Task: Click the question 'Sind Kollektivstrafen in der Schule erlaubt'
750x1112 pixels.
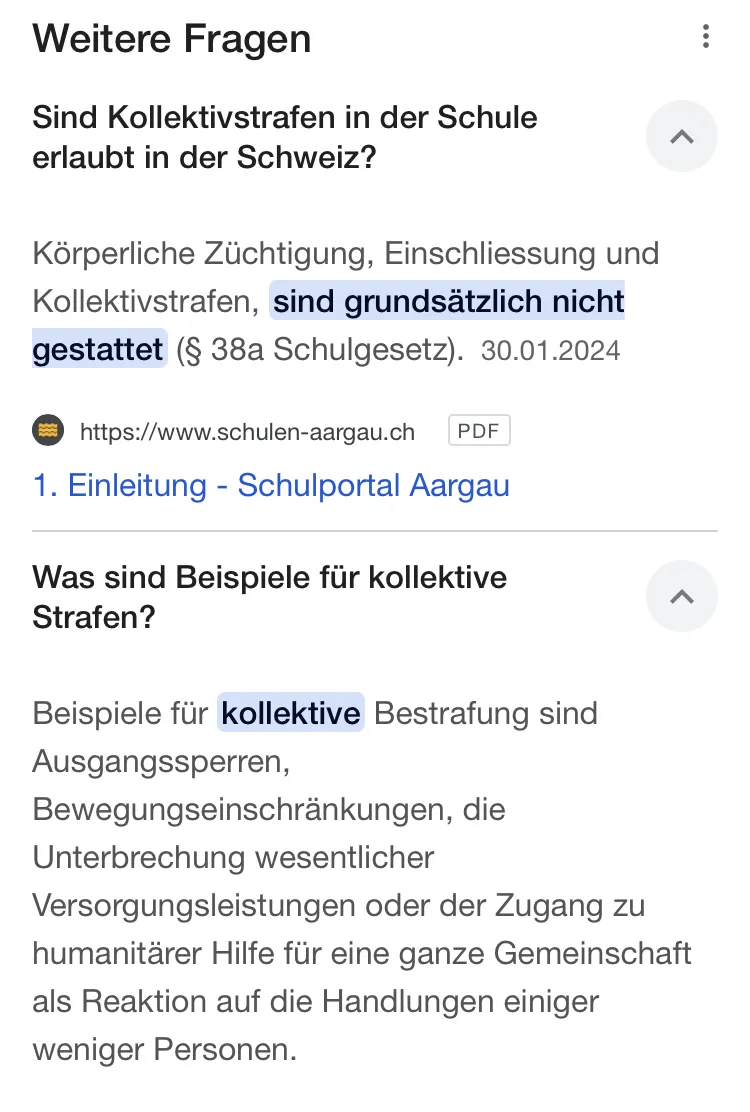Action: click(x=284, y=137)
